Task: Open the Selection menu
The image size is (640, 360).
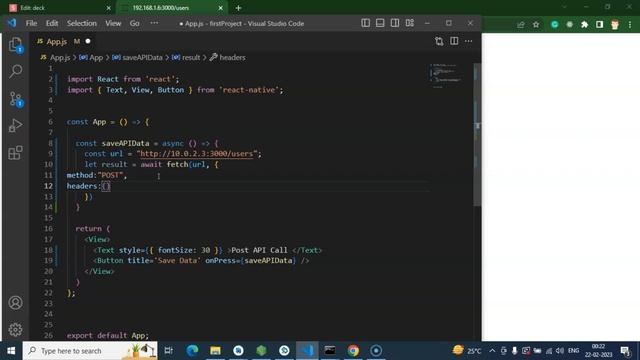Action: pos(82,23)
